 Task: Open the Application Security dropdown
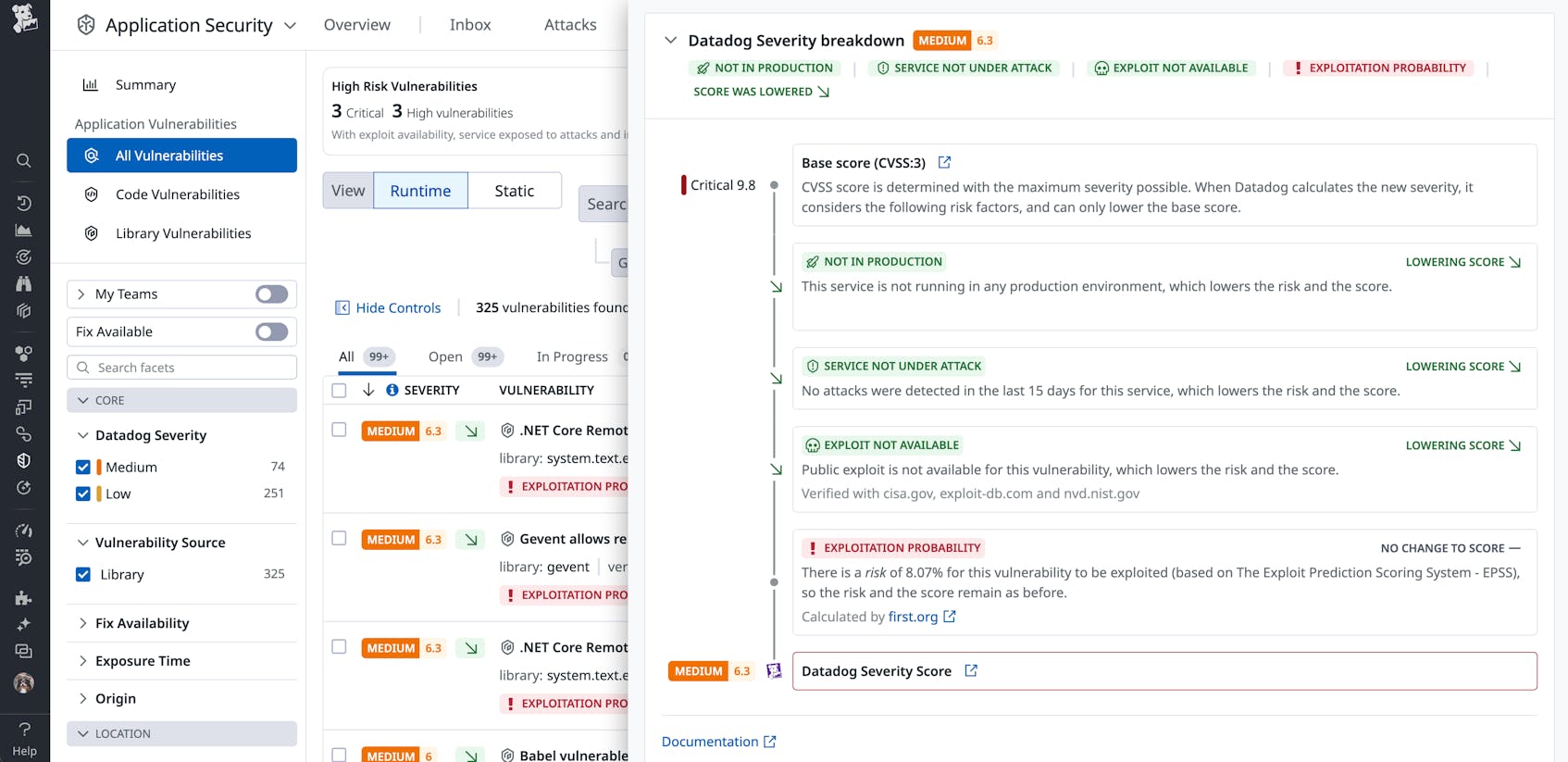click(x=290, y=26)
